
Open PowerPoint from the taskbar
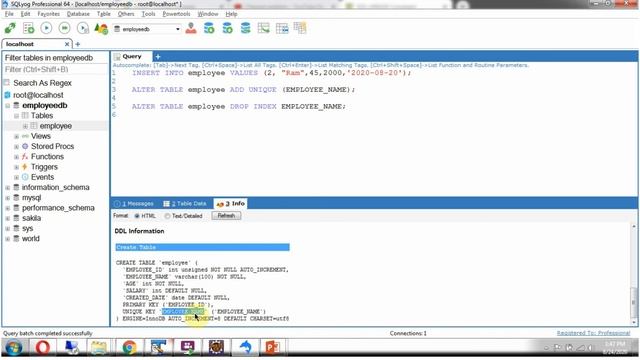273,347
